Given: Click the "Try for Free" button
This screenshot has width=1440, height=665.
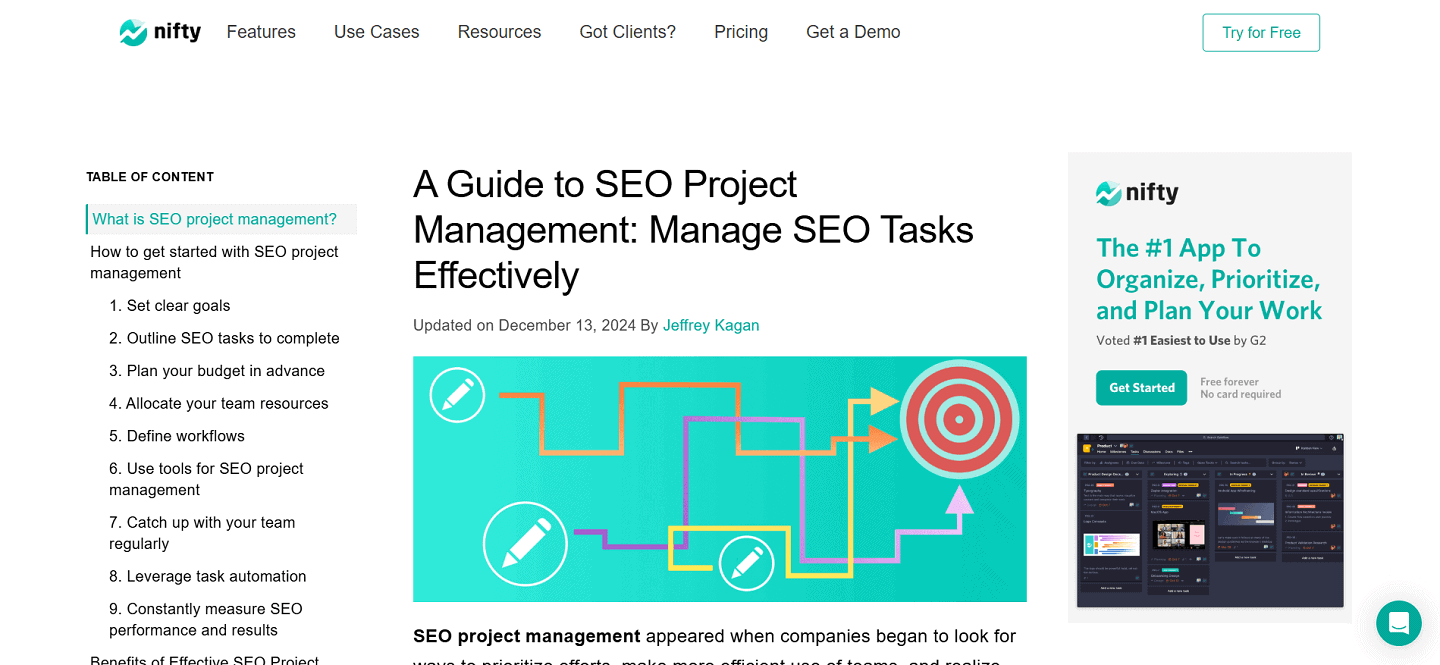Looking at the screenshot, I should [x=1261, y=32].
